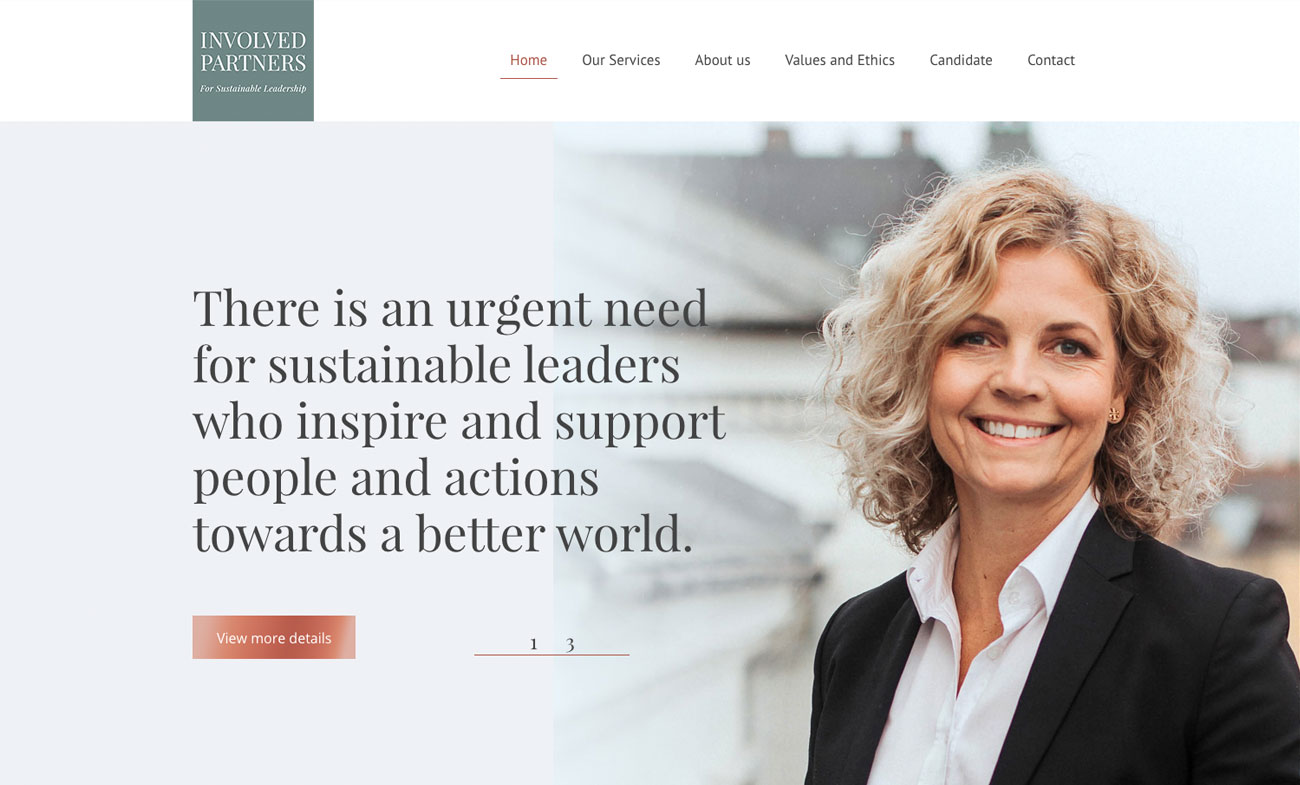1300x785 pixels.
Task: Navigate to the Contact page
Action: (x=1051, y=60)
